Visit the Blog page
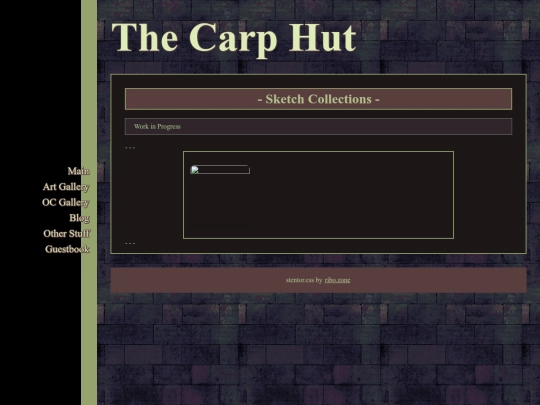 [x=80, y=218]
